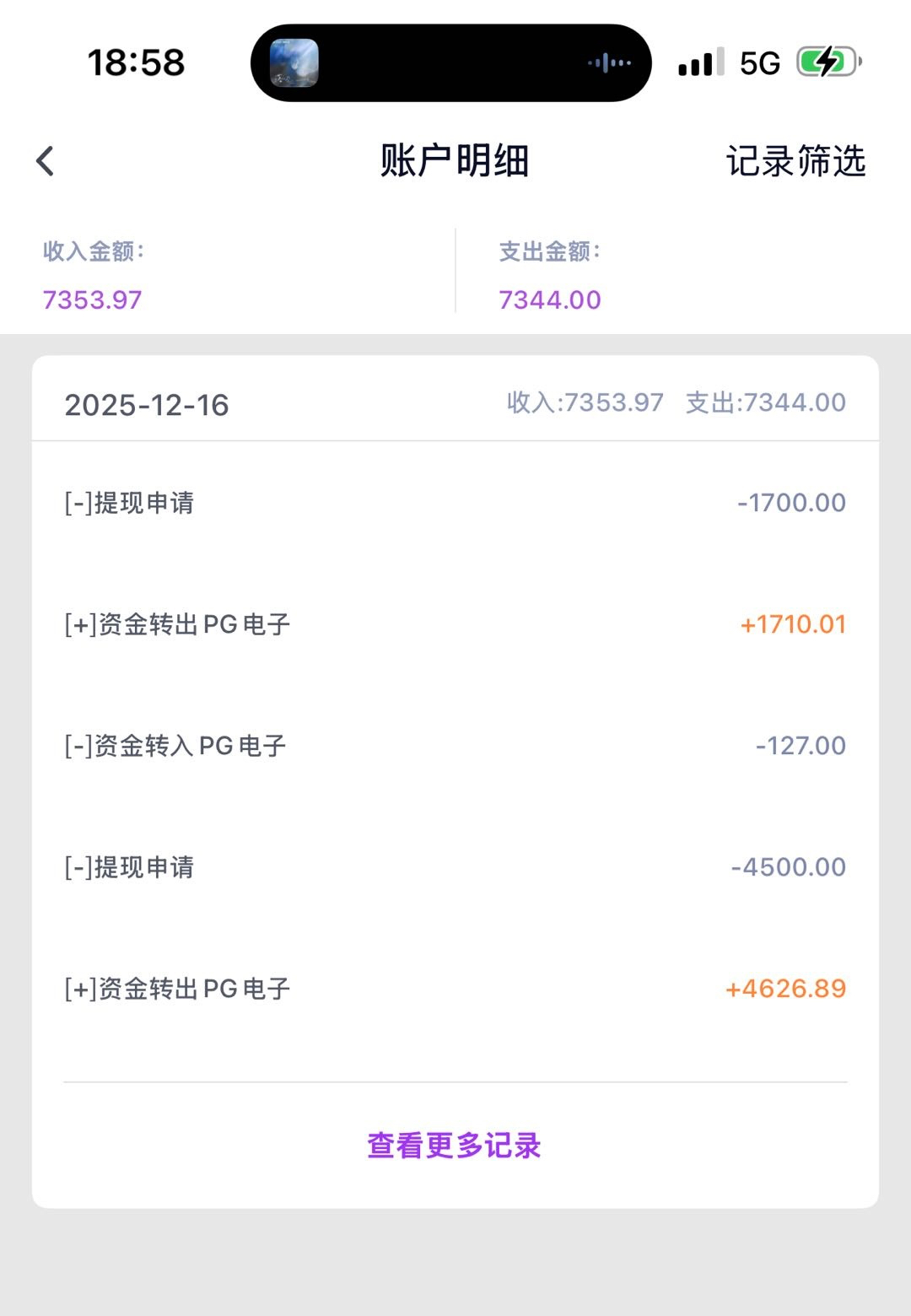Open the 记录筛选 record filter

coord(795,161)
